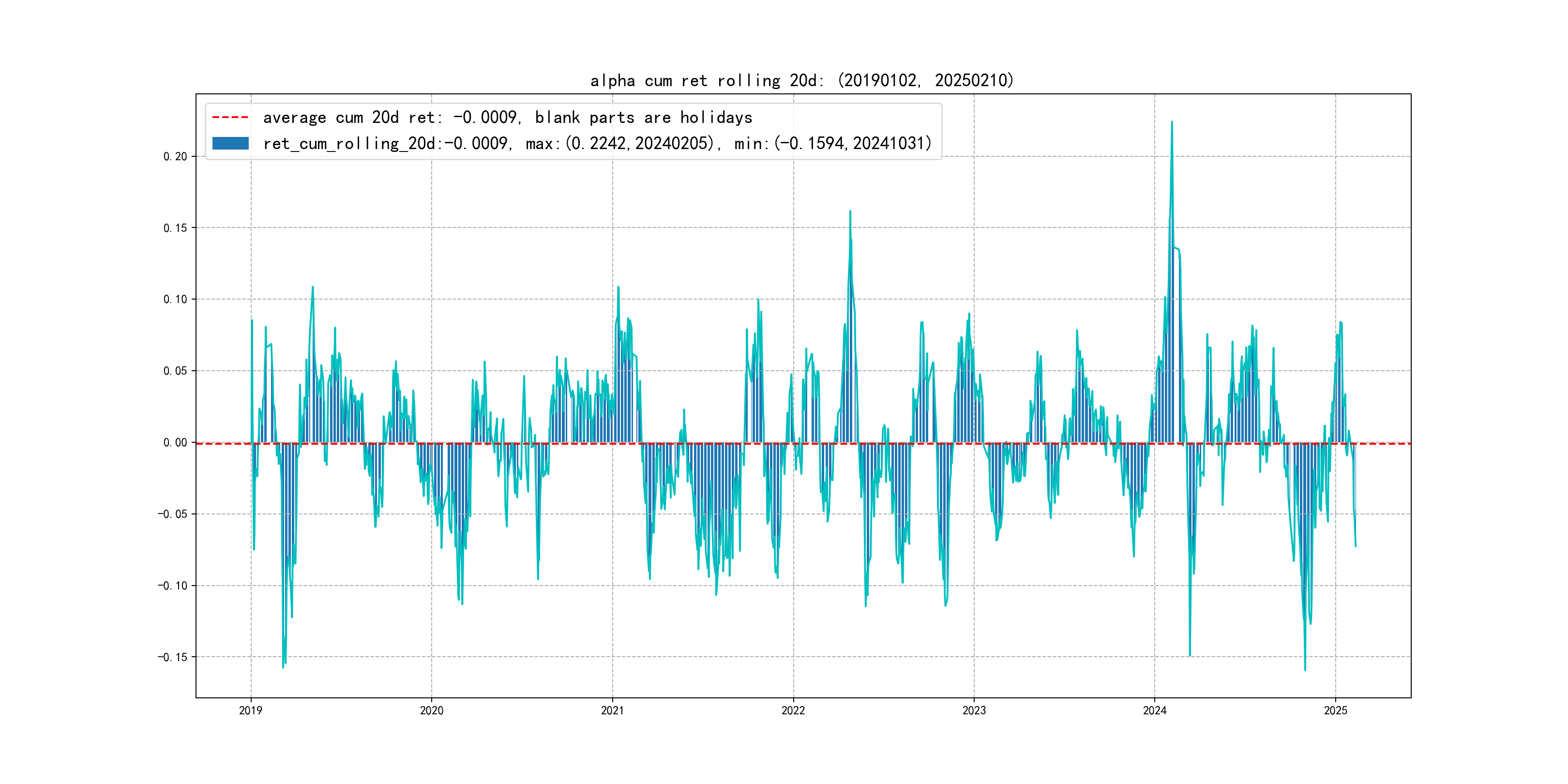Click the 0.00 y-axis tick label
This screenshot has height=784, width=1568.
click(175, 442)
